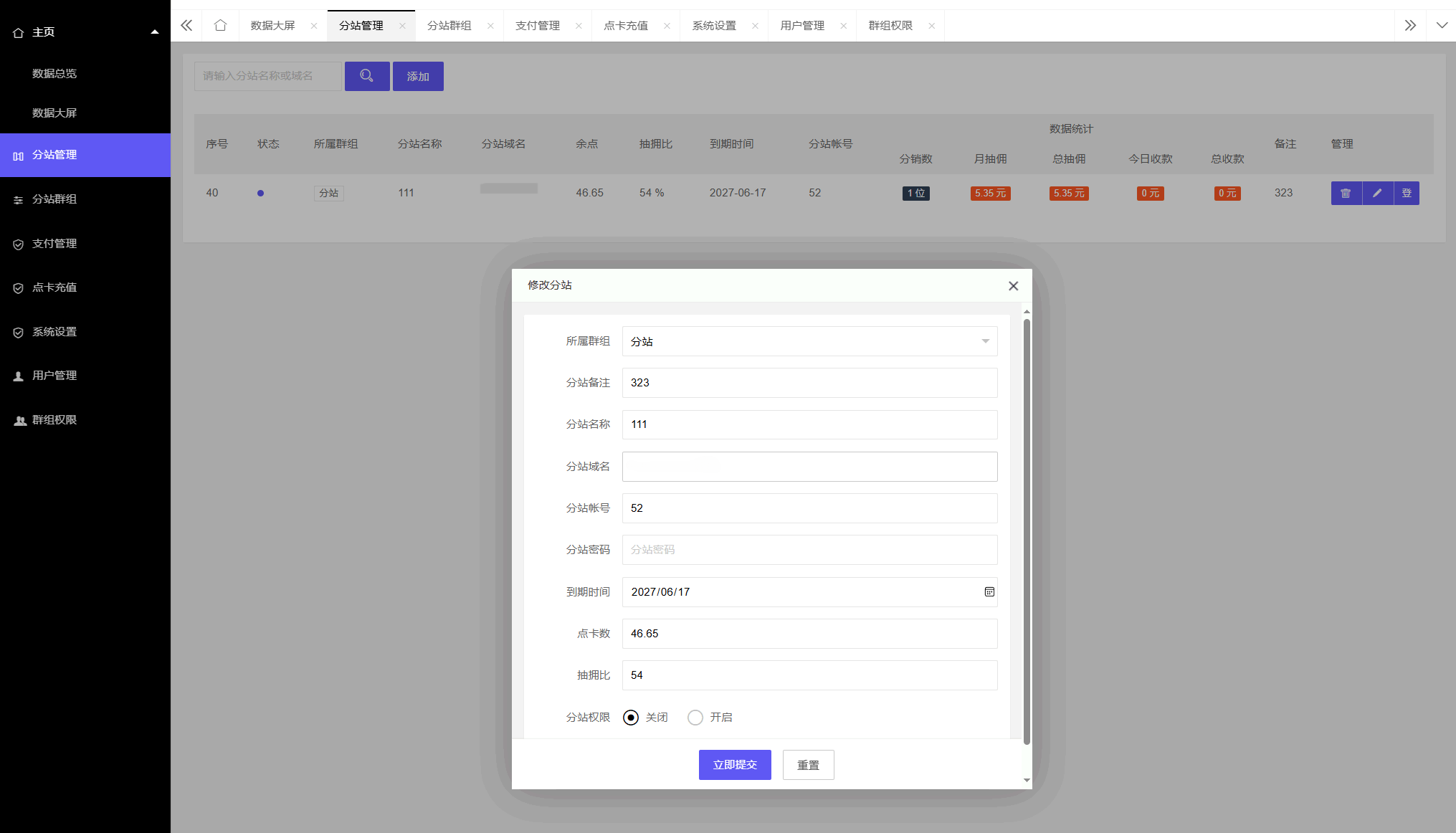Switch to the 支付管理 tab
This screenshot has width=1456, height=833.
click(x=538, y=26)
